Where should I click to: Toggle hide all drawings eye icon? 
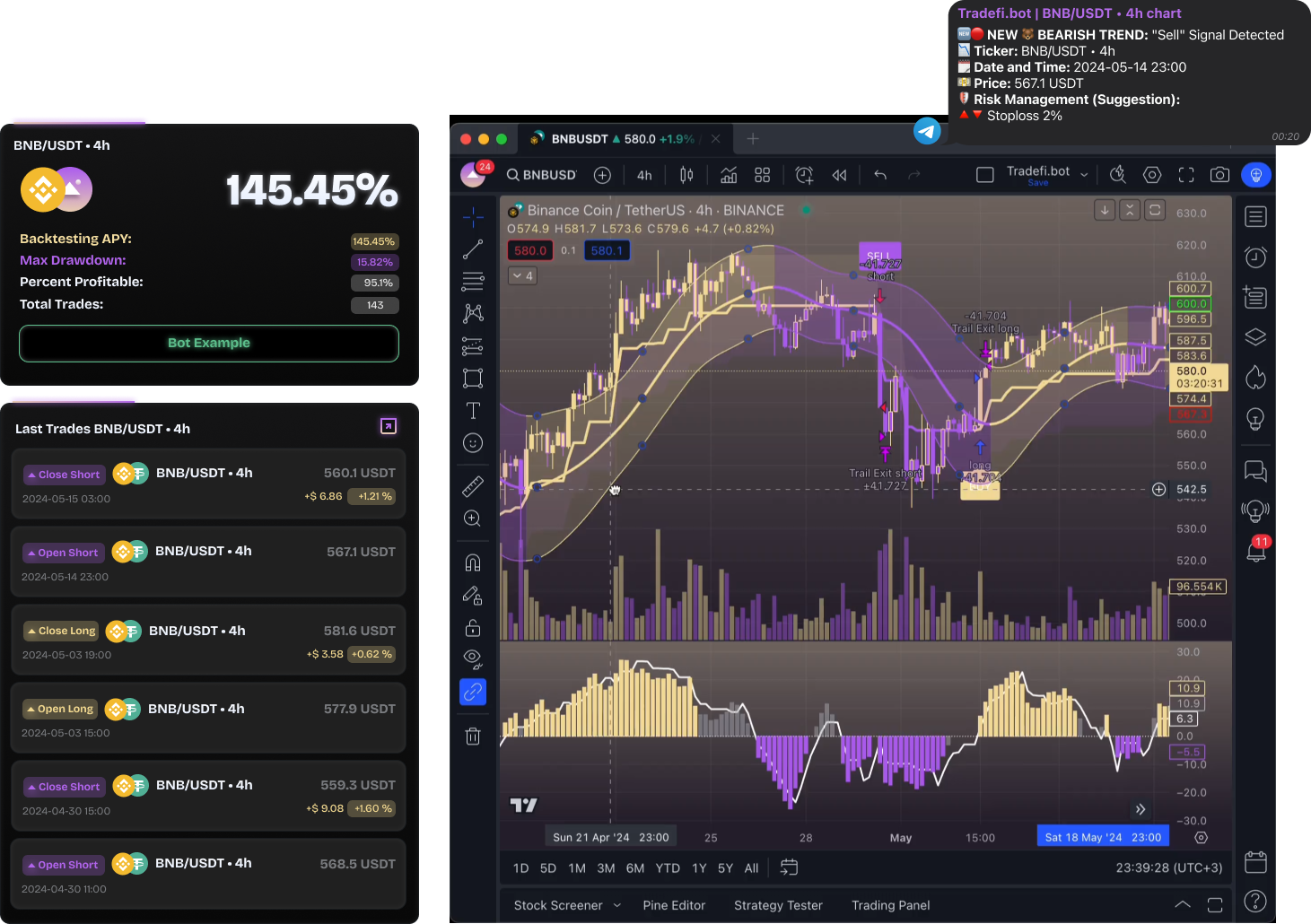pos(473,659)
